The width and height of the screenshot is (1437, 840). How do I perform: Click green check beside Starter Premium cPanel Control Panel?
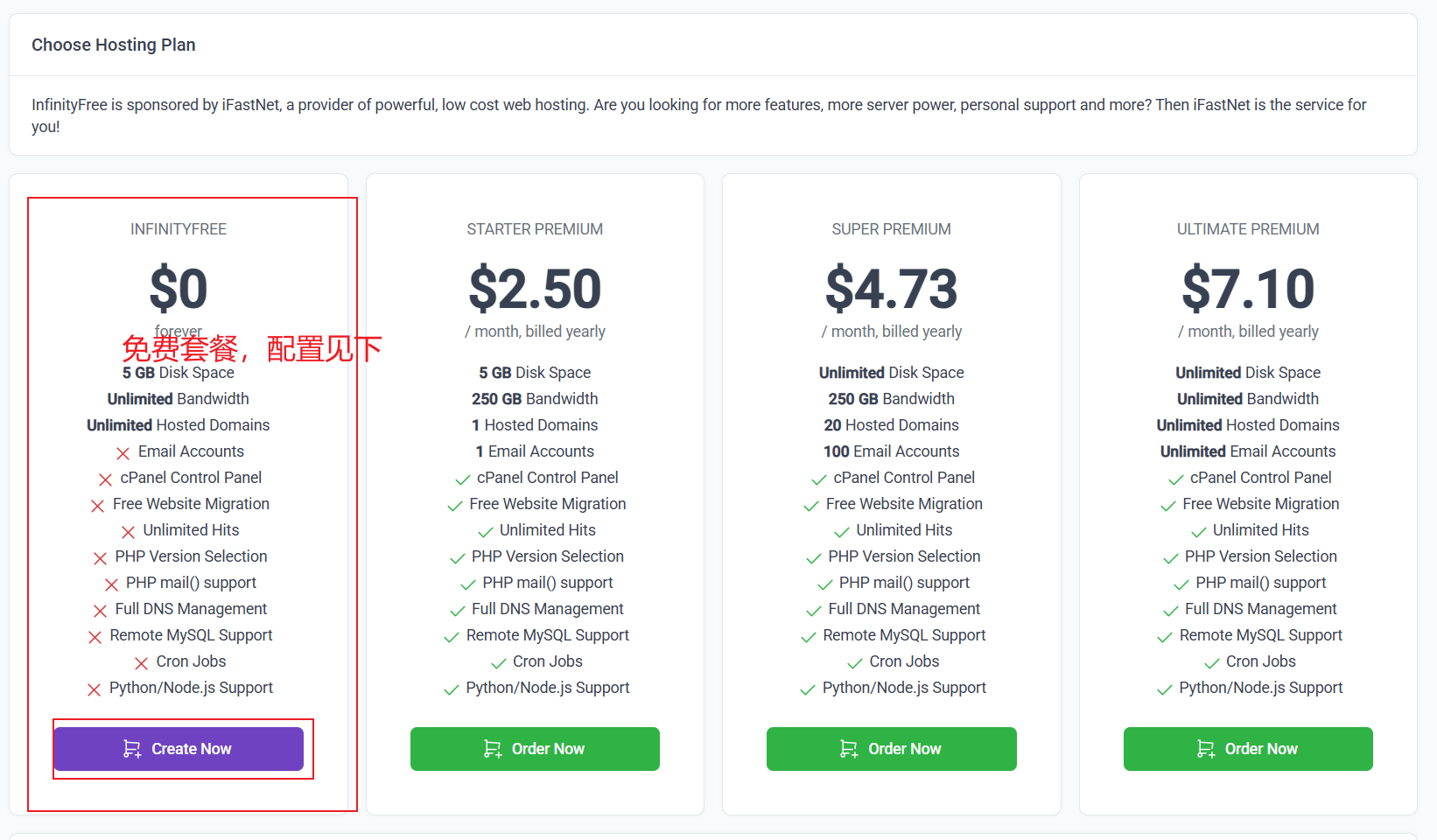tap(462, 479)
